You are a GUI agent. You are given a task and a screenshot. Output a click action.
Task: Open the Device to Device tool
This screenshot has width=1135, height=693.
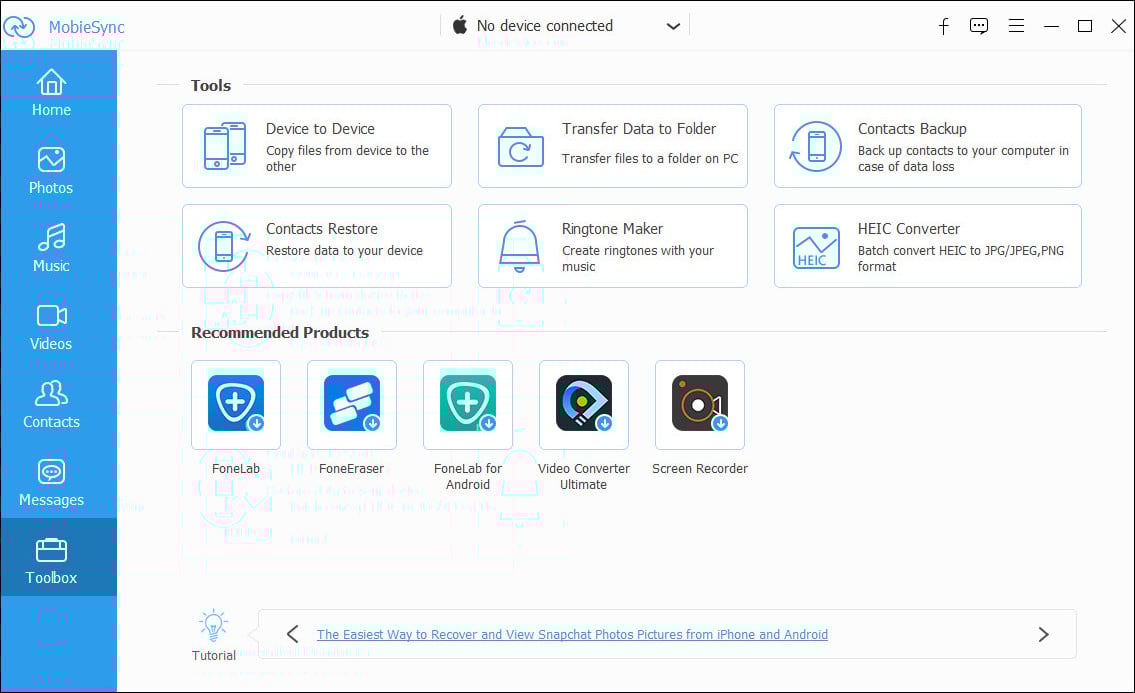316,146
